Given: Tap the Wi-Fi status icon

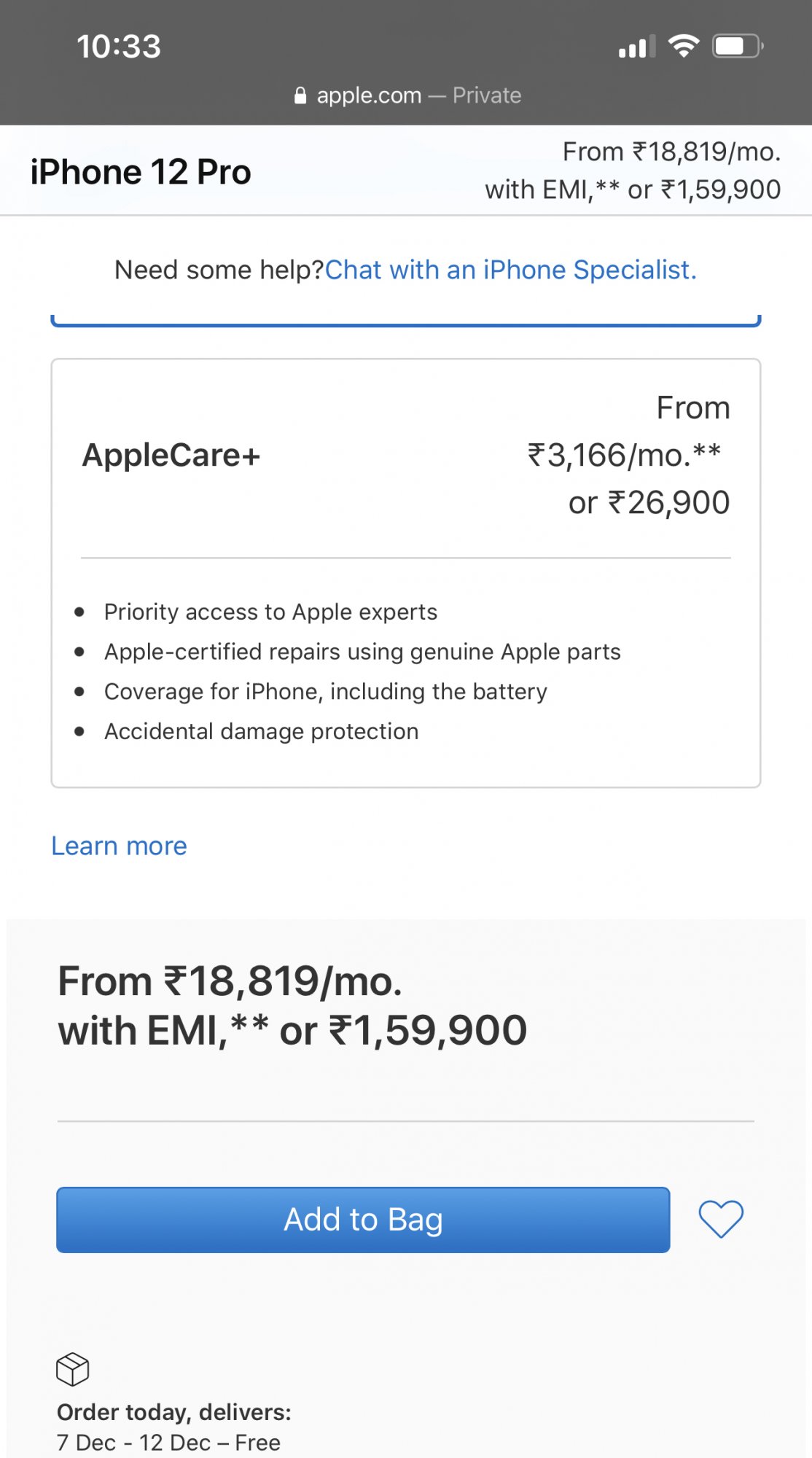Looking at the screenshot, I should pos(684,47).
